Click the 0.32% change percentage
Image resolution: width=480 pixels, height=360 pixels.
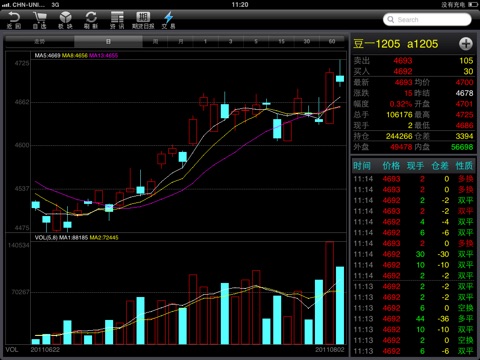(x=401, y=104)
